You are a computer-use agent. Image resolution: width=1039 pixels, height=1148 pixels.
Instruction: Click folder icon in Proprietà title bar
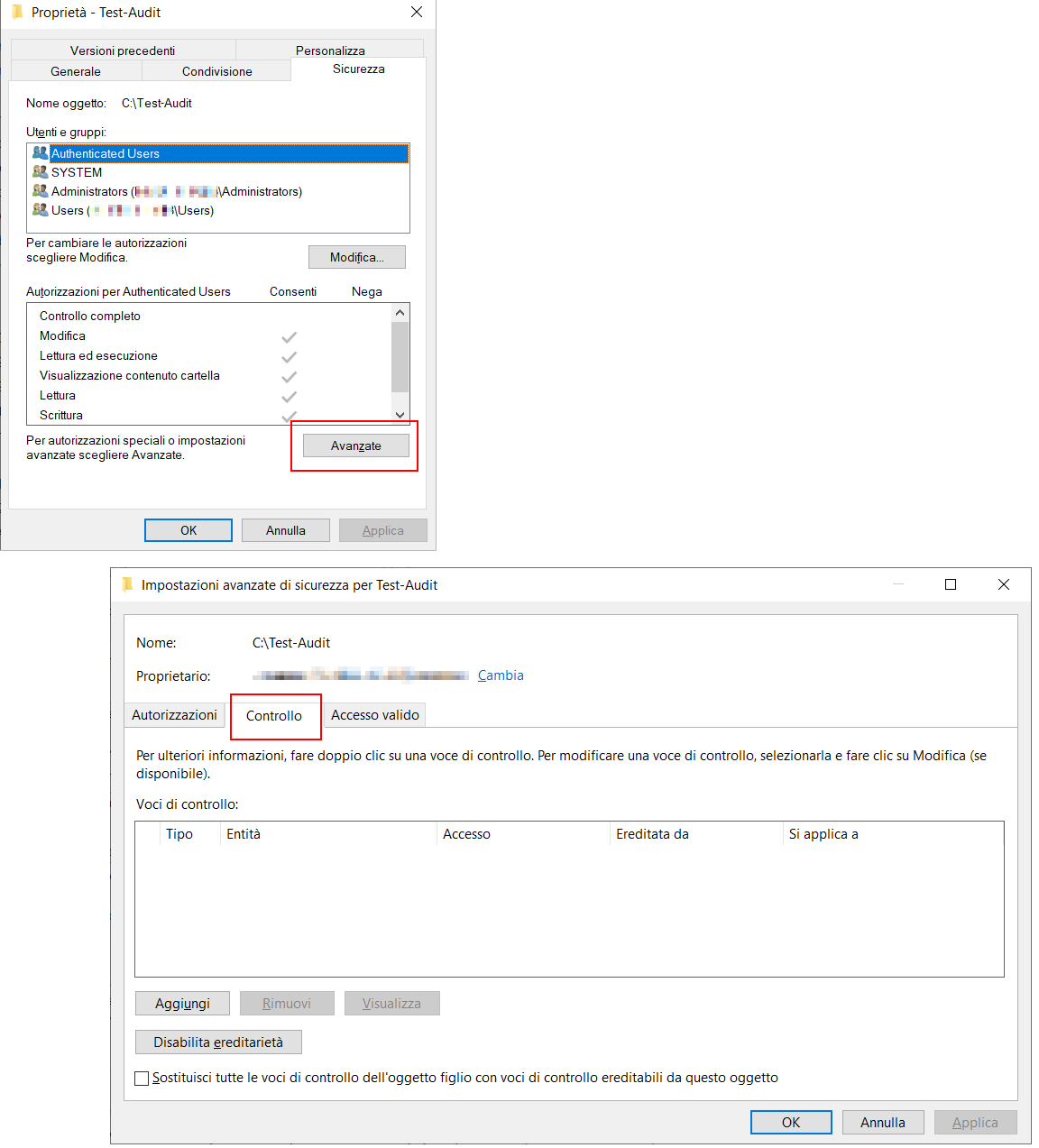(16, 13)
